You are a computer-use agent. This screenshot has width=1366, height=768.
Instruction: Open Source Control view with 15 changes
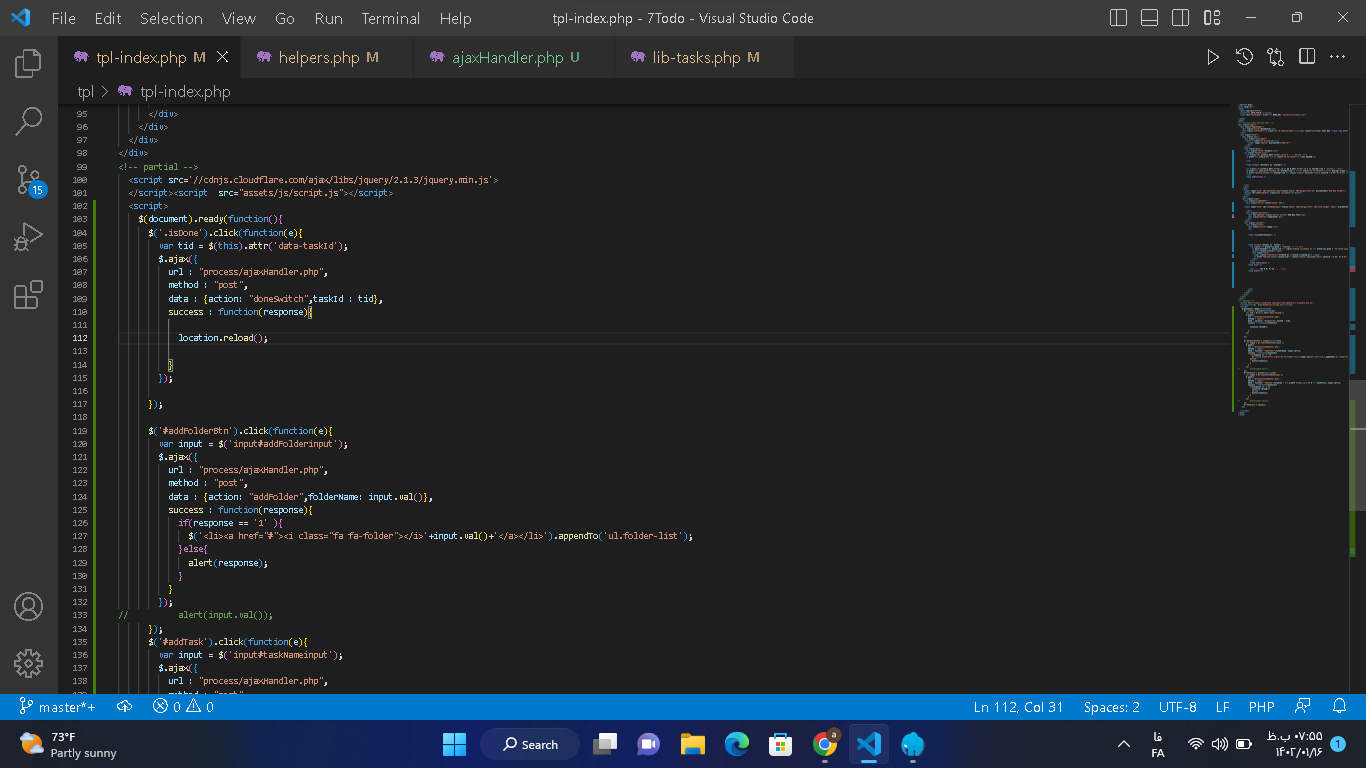(28, 180)
